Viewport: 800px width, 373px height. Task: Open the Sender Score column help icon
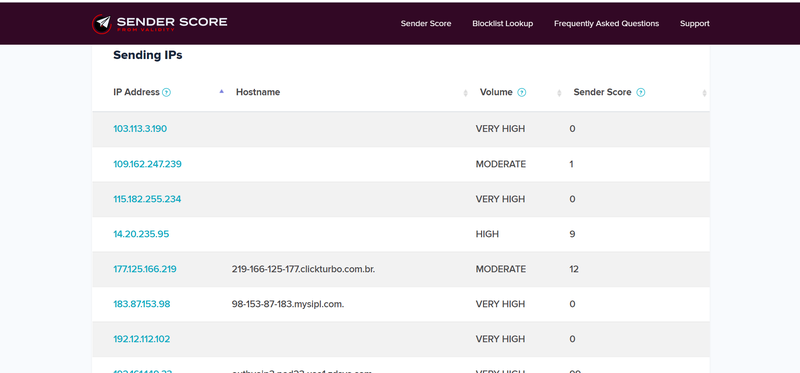[641, 92]
